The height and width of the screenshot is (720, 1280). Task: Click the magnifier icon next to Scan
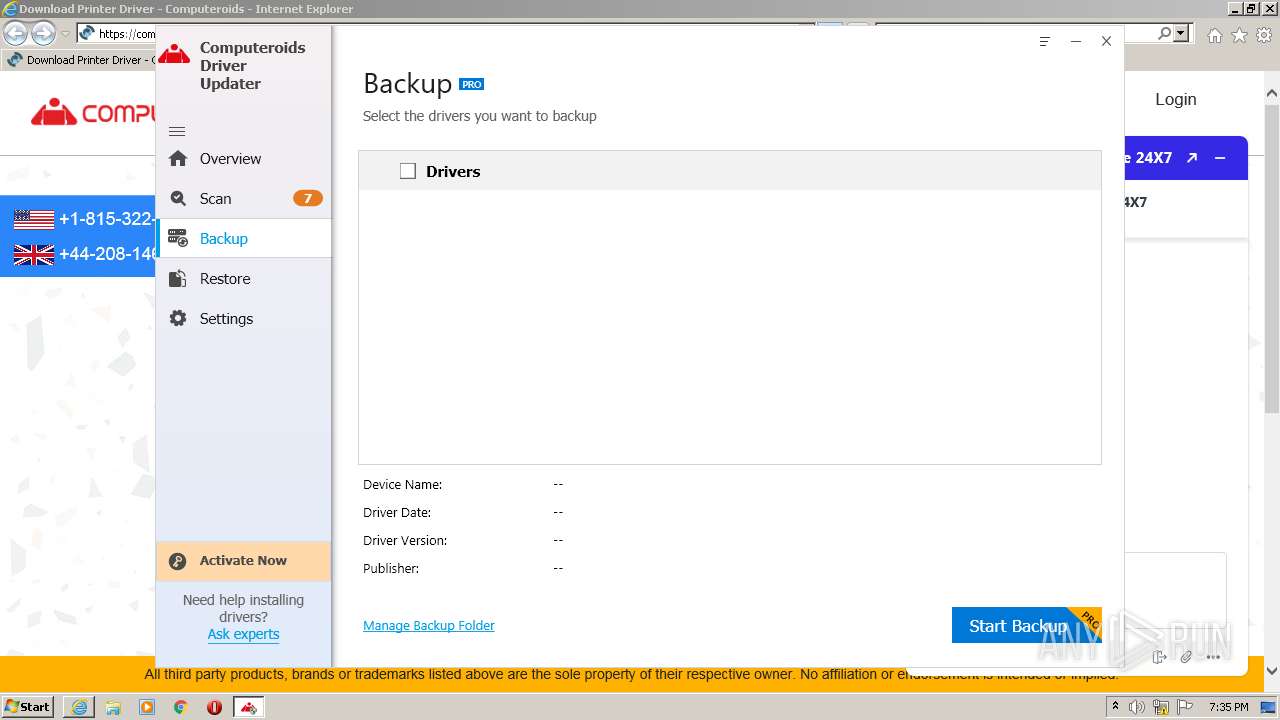[178, 198]
